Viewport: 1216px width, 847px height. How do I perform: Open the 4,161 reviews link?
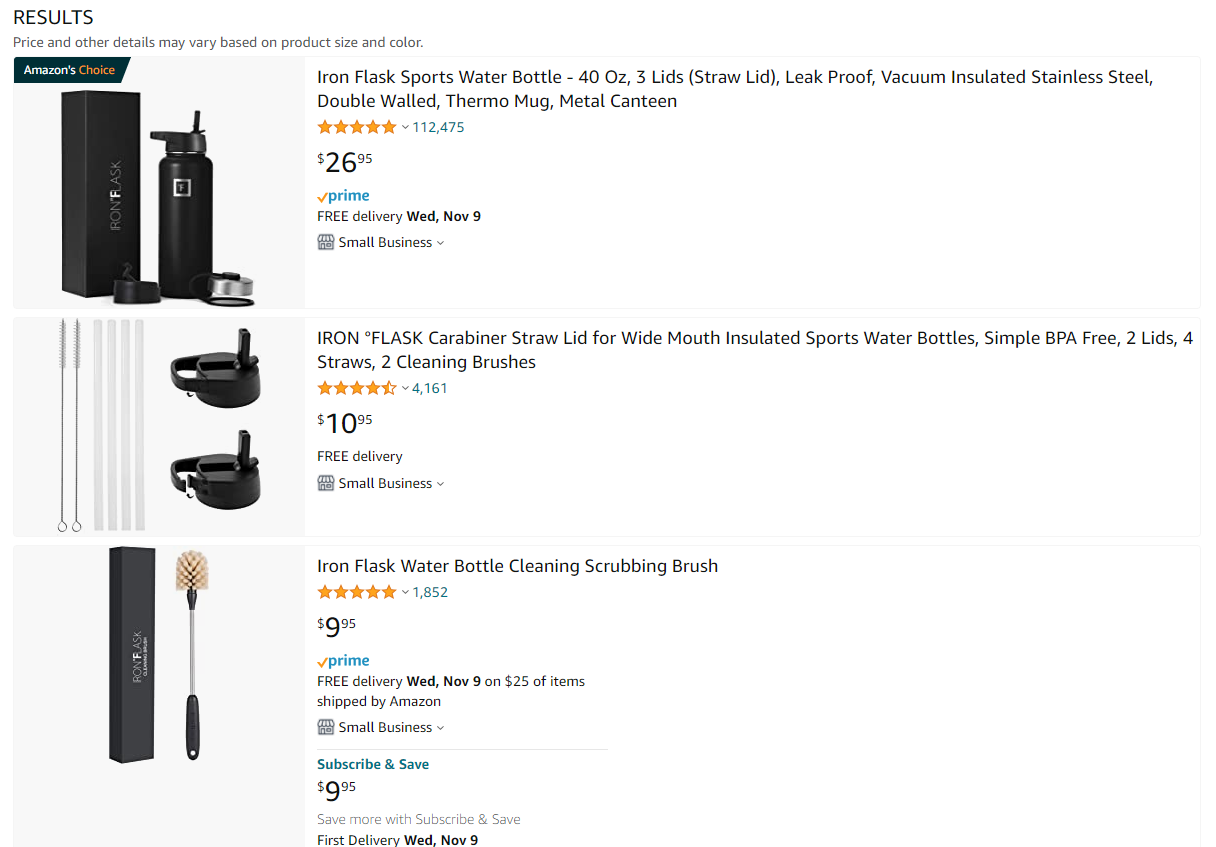430,388
